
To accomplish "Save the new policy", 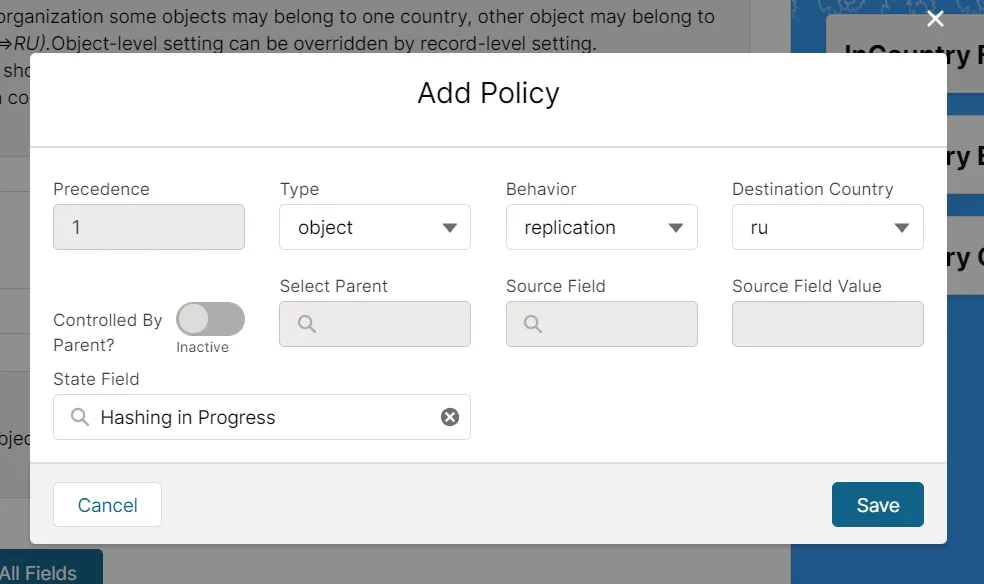I will 877,504.
